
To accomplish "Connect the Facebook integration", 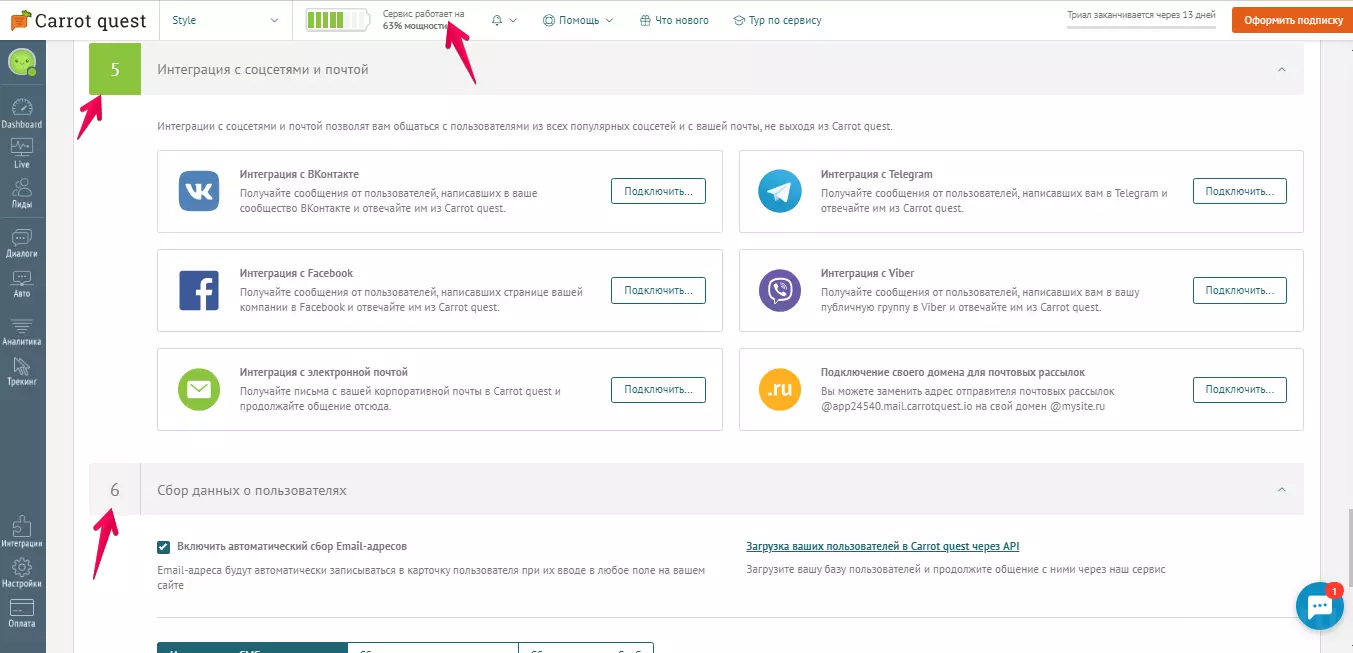I will pos(658,290).
